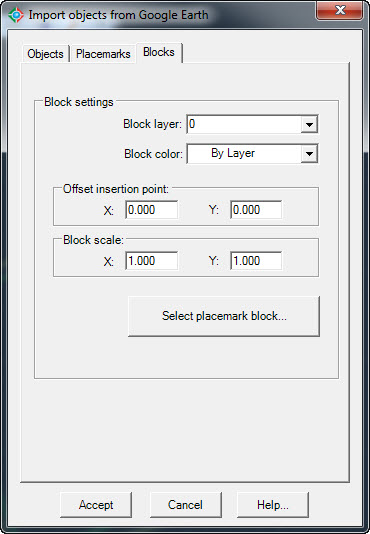Click the Block layer combo box showing 0

point(252,124)
